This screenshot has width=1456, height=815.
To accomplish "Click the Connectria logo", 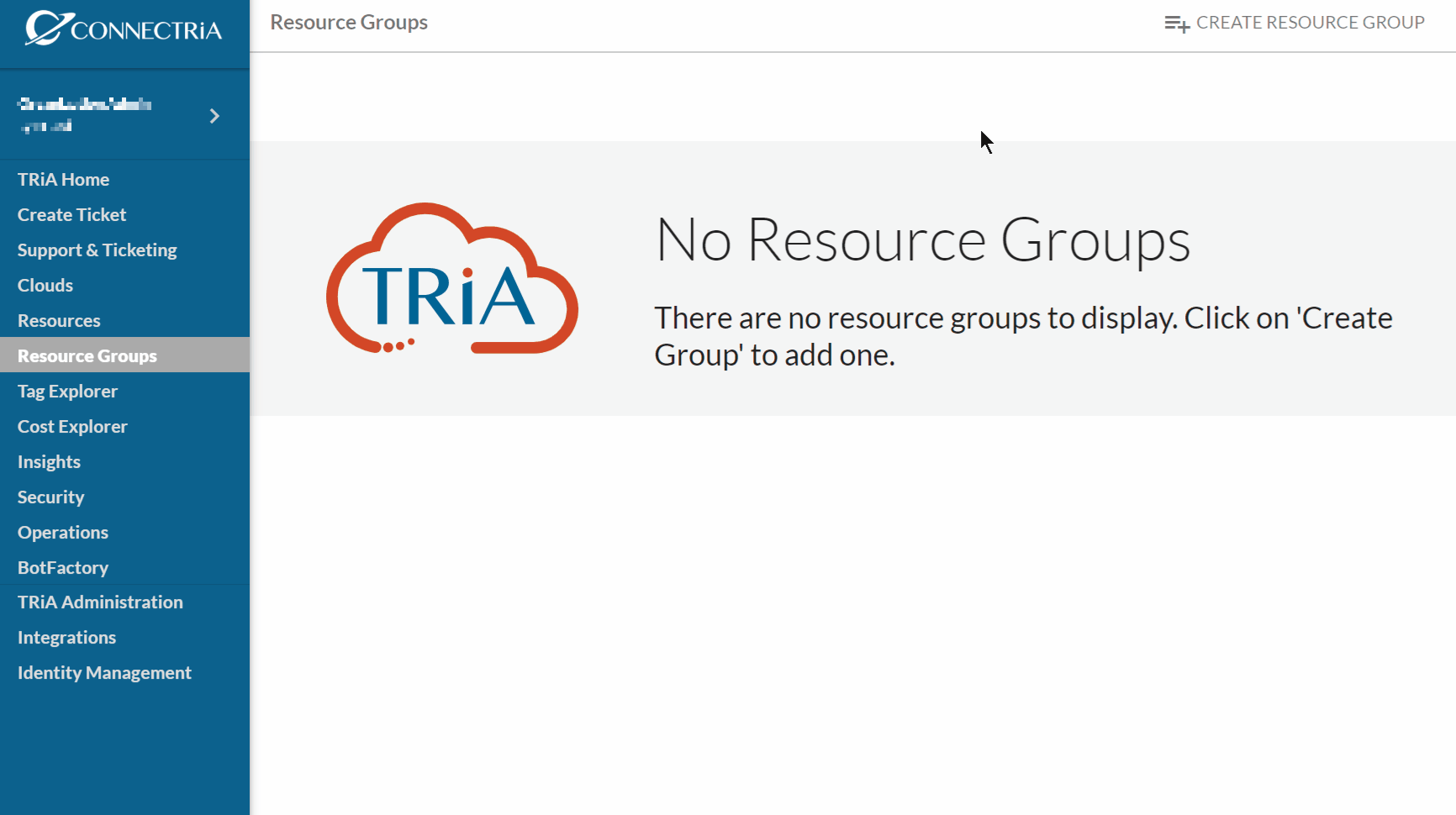I will point(124,28).
